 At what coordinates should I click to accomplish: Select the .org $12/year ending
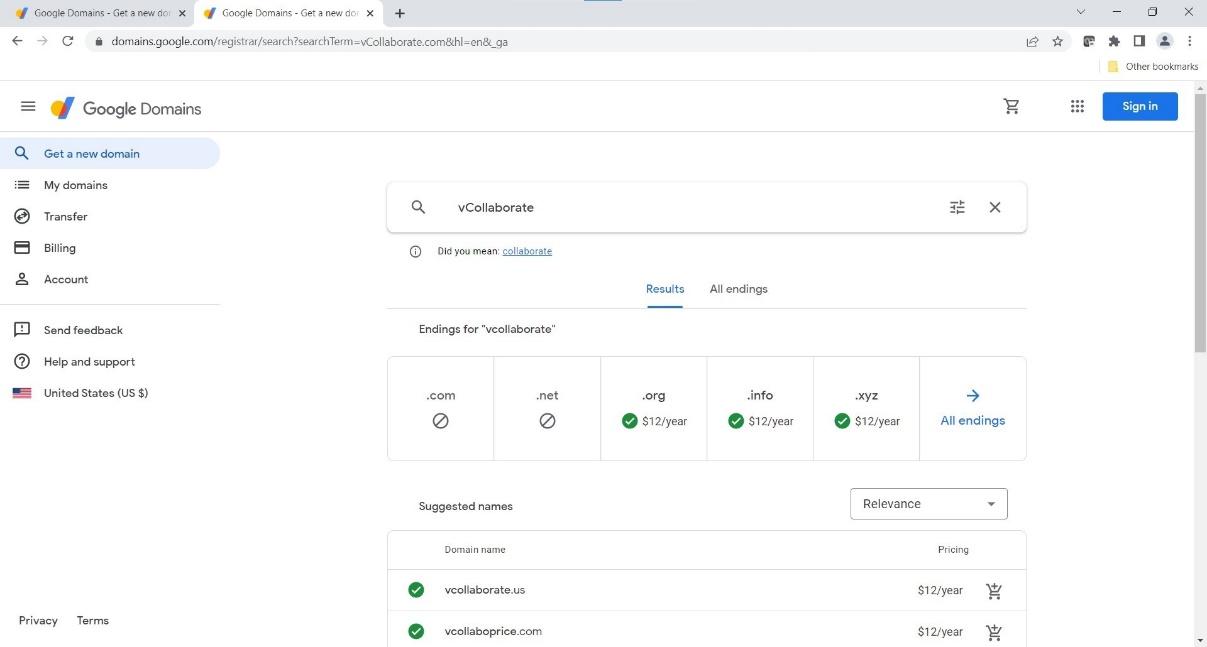[654, 408]
